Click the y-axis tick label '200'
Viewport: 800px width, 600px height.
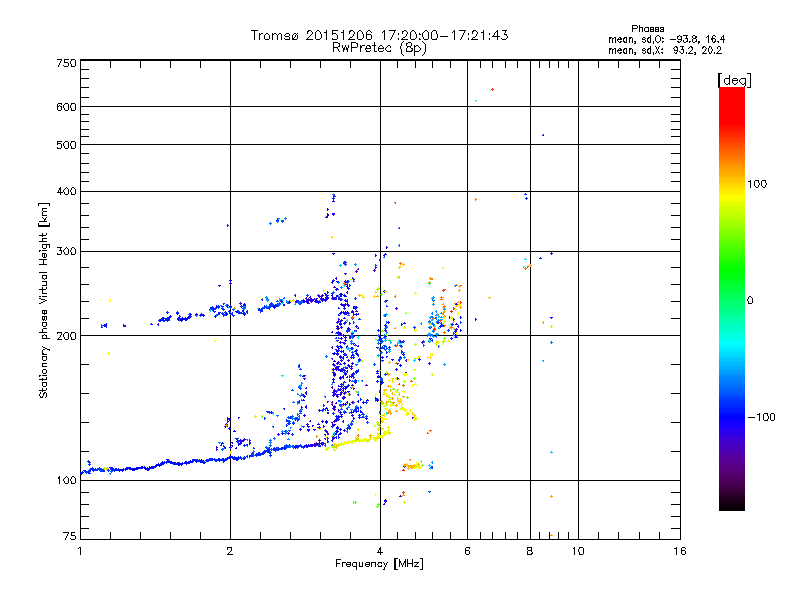point(66,336)
